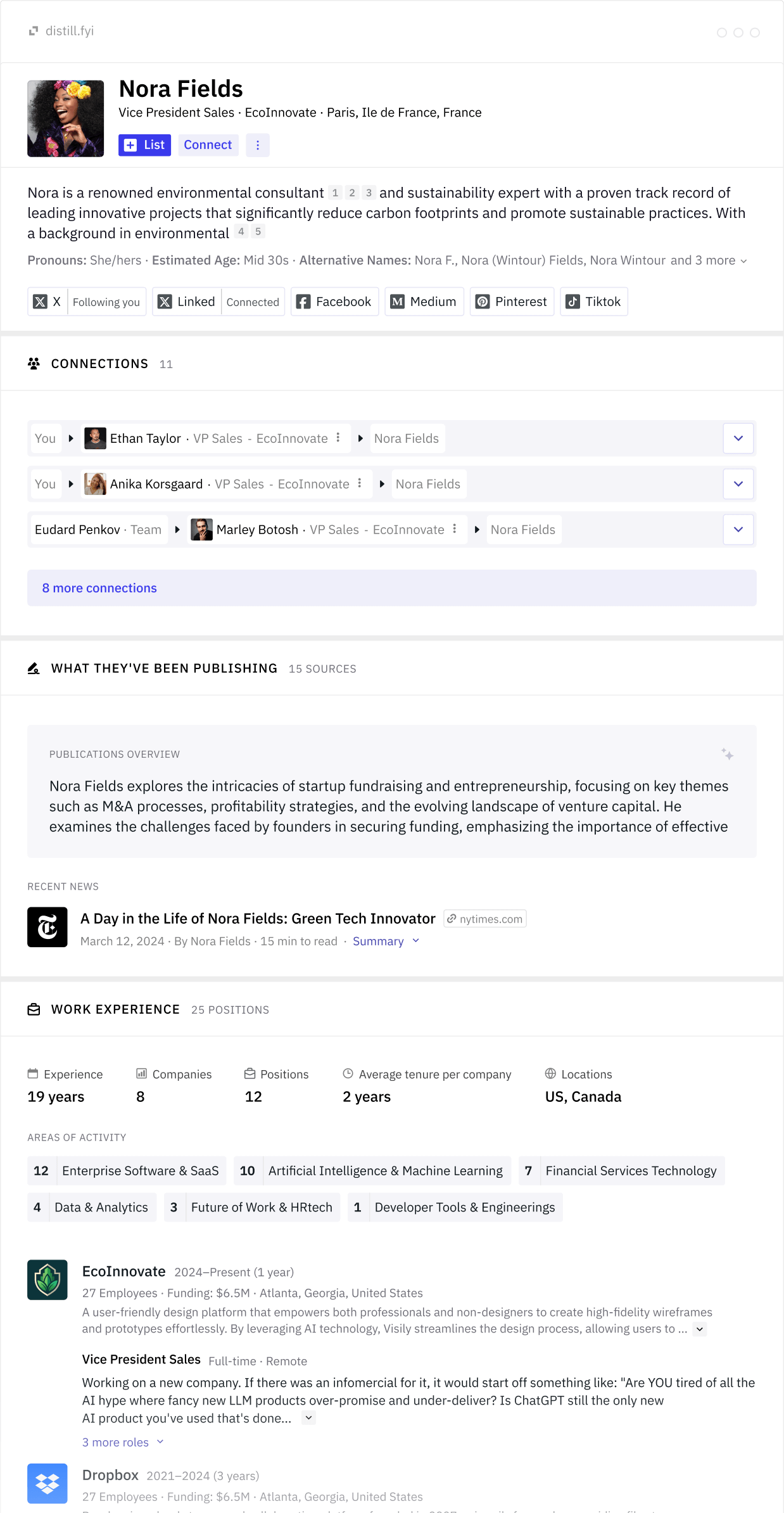Open the Tiktok profile link
The image size is (784, 1513).
(593, 302)
